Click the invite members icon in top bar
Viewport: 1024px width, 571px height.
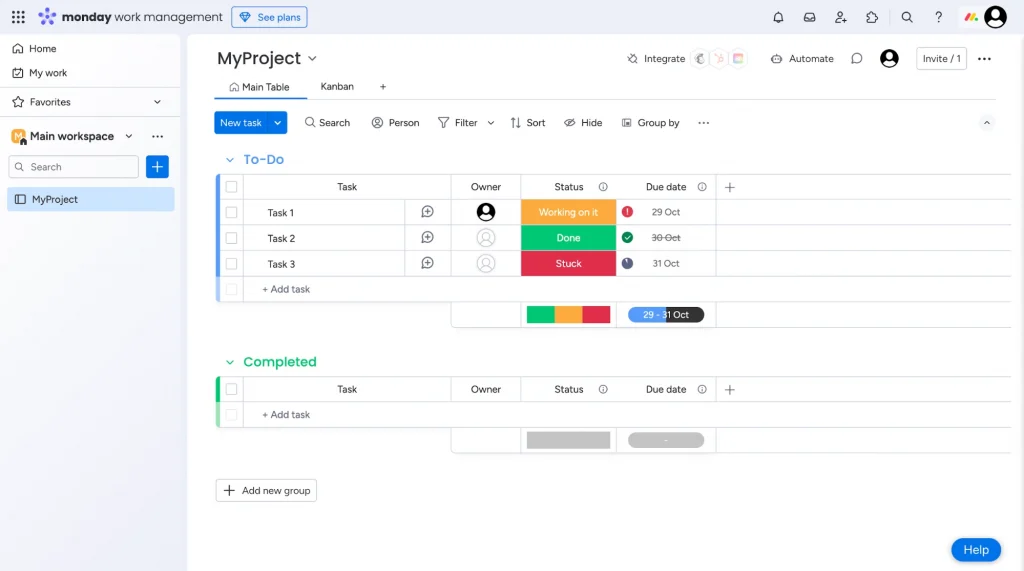click(840, 17)
